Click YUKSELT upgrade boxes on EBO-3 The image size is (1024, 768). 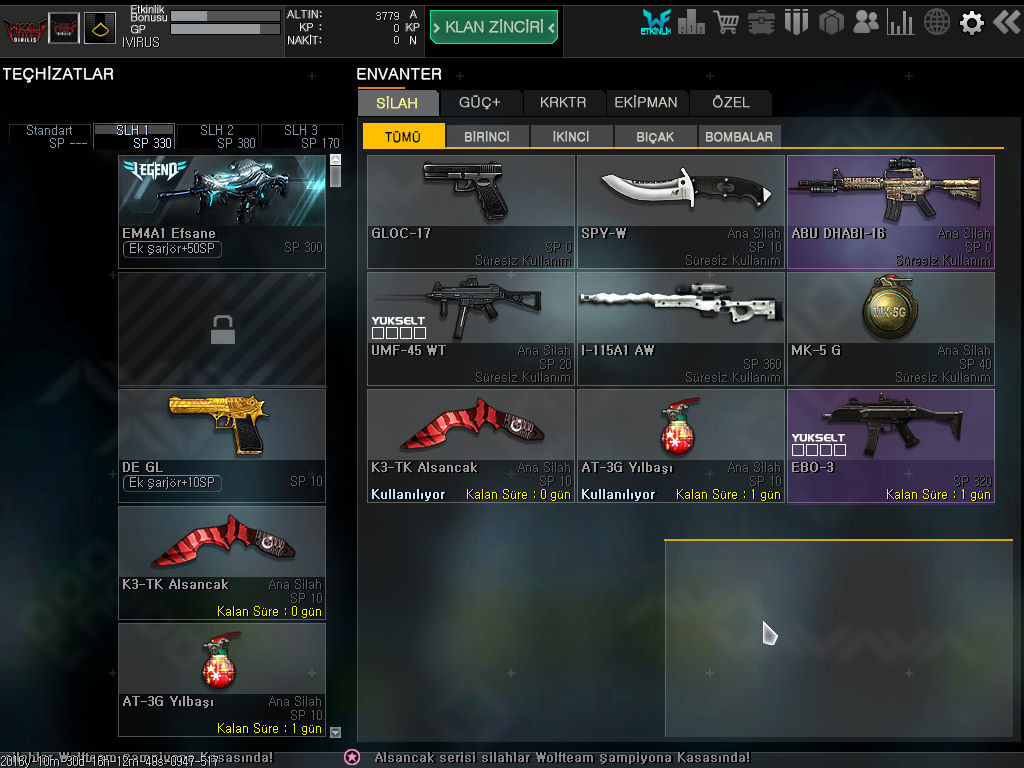pyautogui.click(x=819, y=450)
